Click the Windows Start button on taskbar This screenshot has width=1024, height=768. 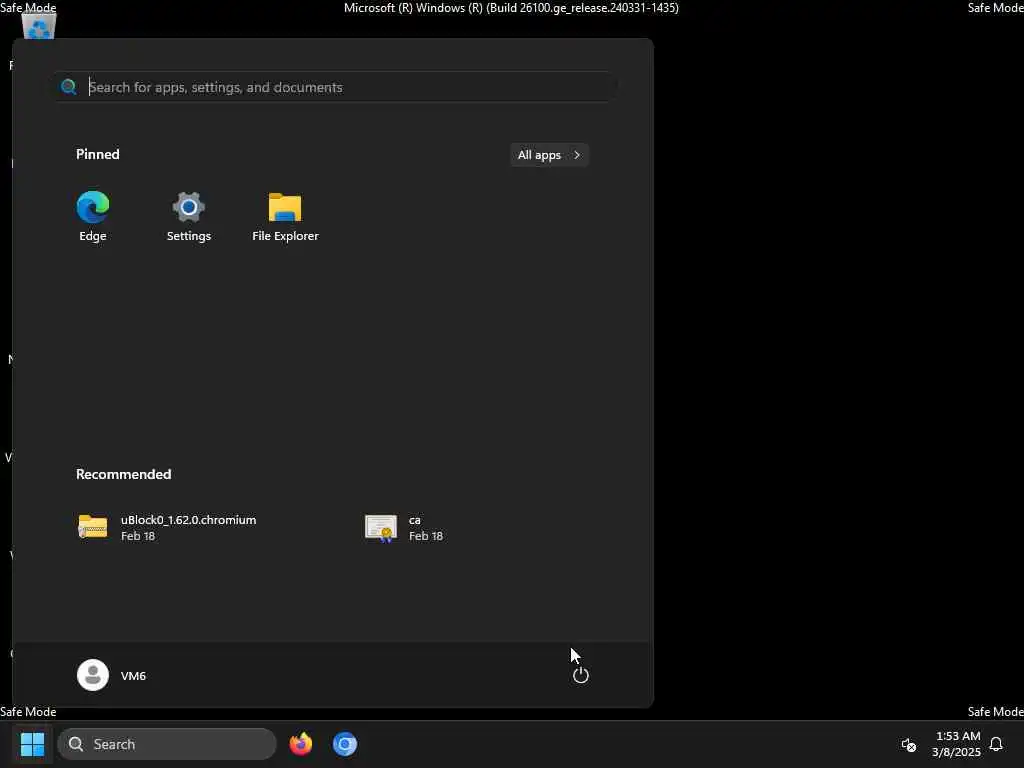coord(33,744)
